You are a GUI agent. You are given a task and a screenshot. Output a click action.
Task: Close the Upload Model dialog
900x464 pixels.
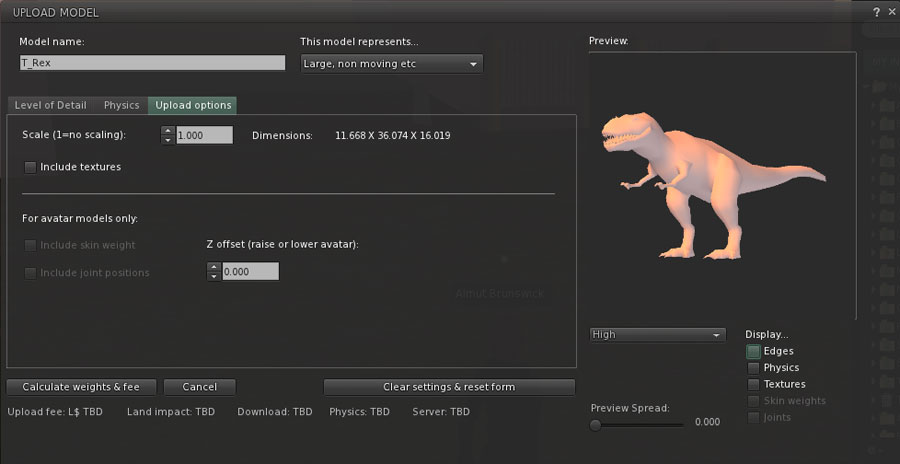point(890,12)
